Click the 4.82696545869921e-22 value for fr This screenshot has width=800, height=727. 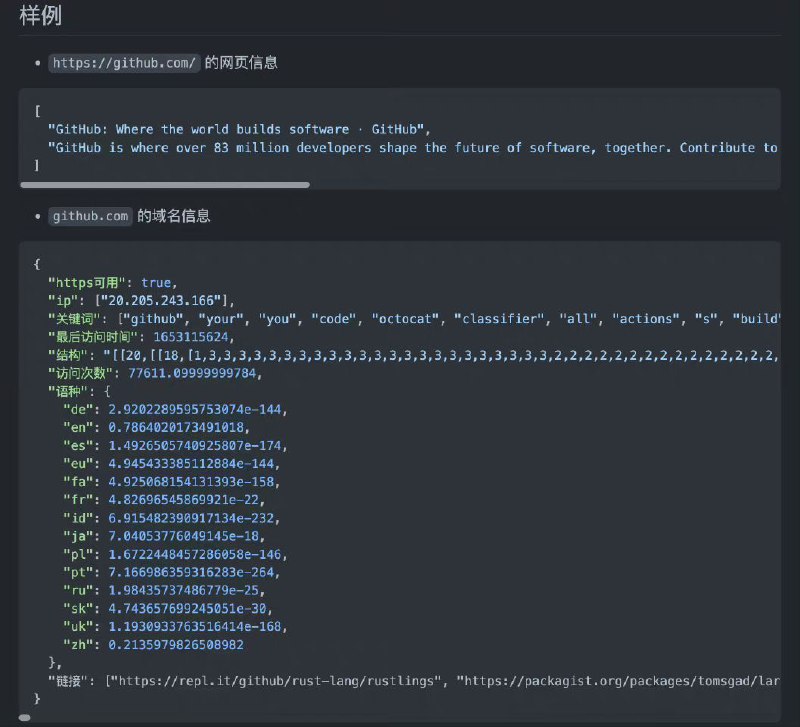coord(184,499)
